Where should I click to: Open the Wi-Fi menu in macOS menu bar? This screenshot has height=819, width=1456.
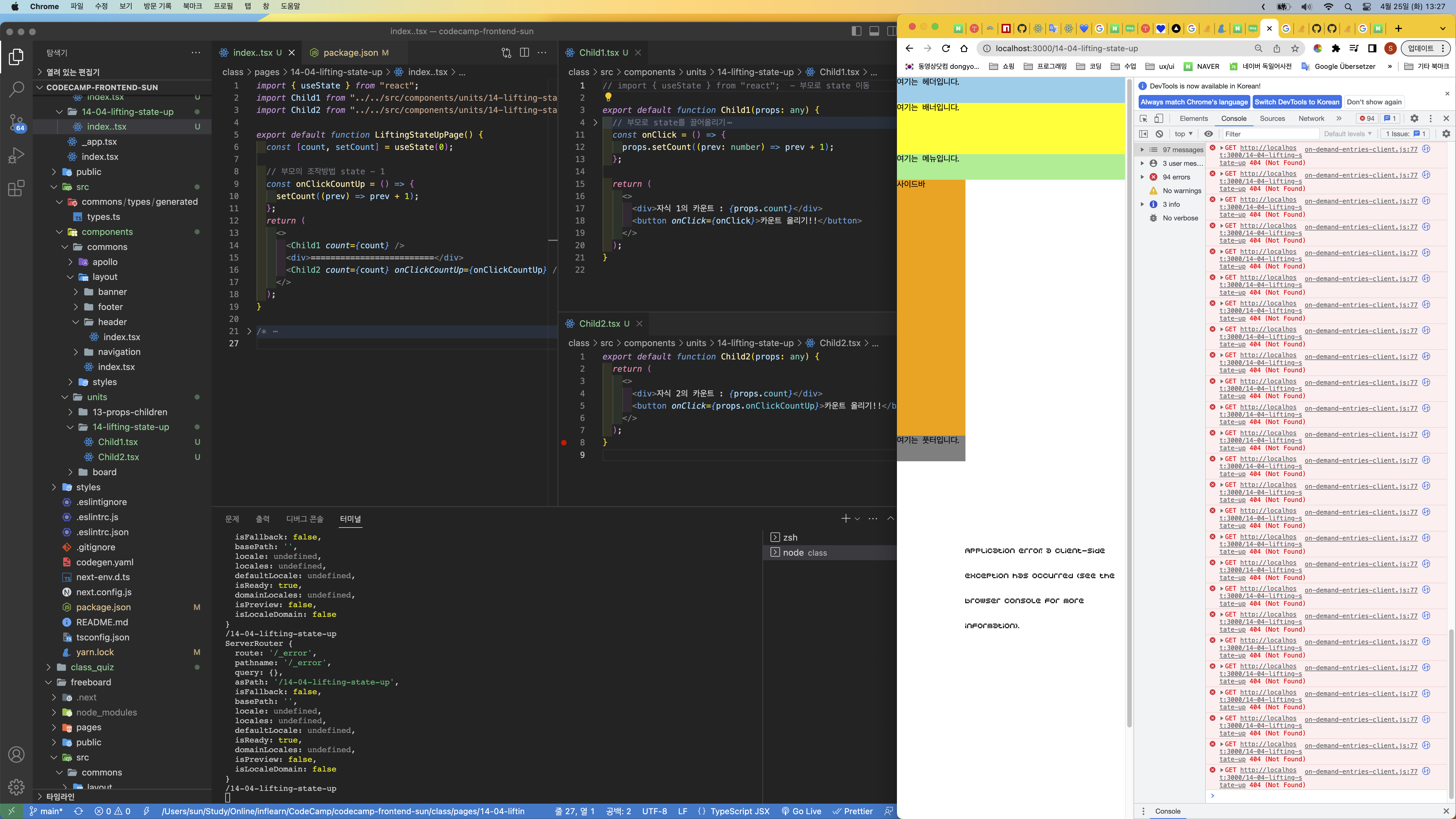(x=1328, y=7)
